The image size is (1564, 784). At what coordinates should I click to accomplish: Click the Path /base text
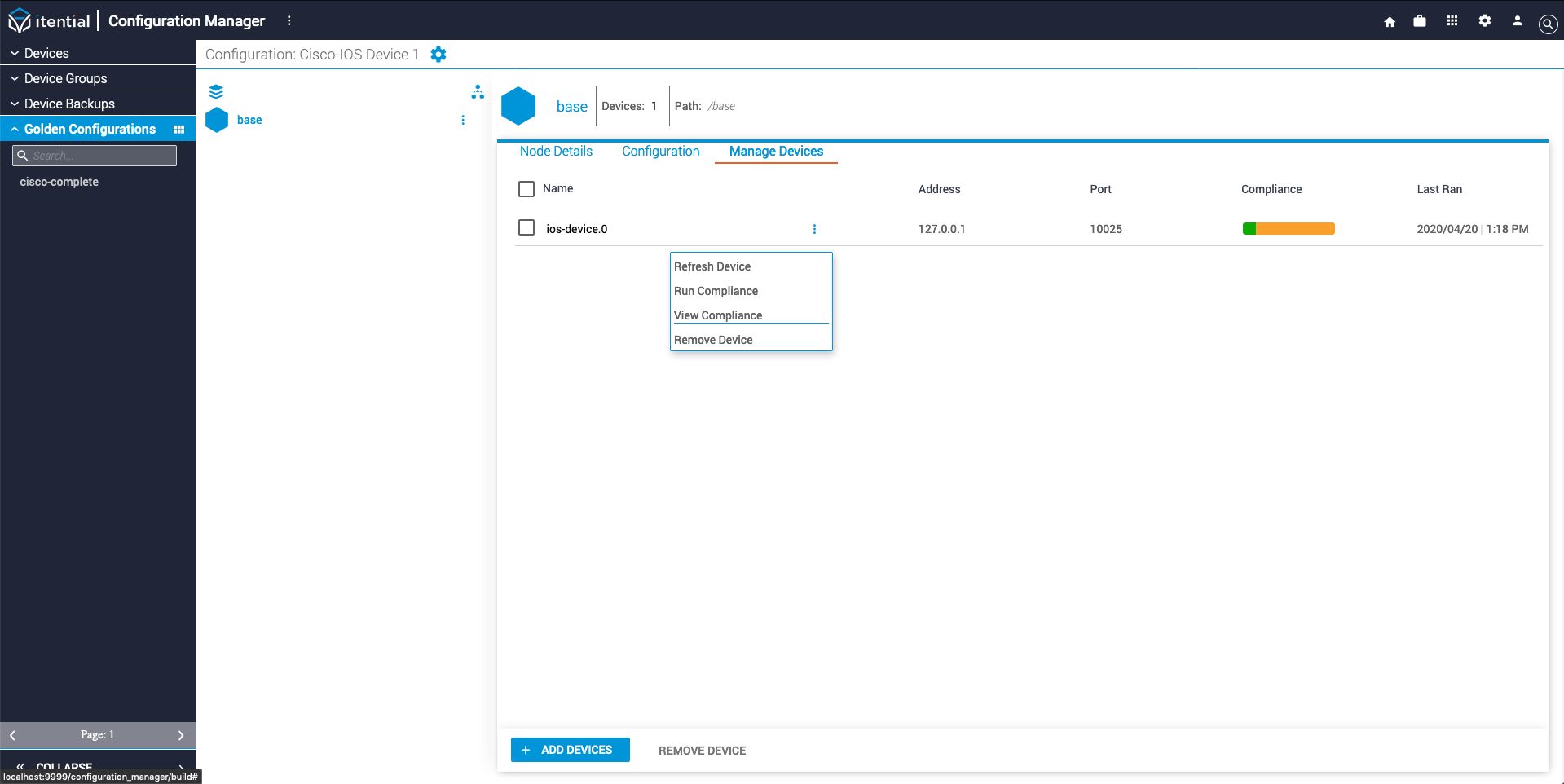pyautogui.click(x=721, y=106)
